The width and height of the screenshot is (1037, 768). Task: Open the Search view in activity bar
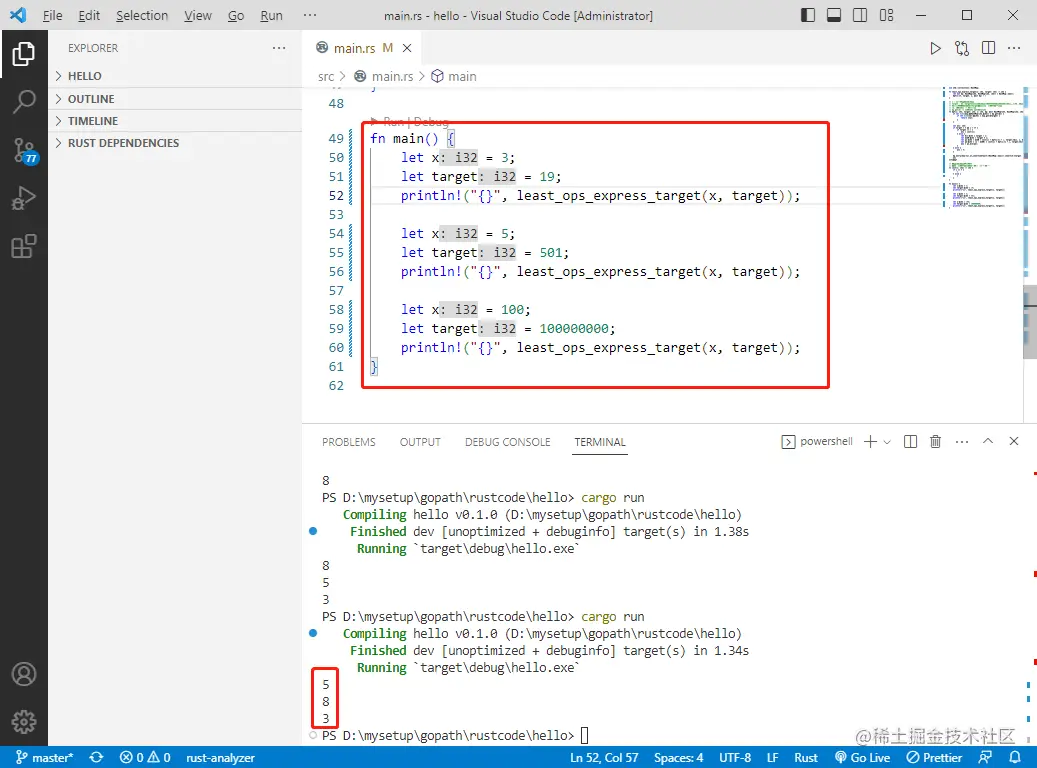pyautogui.click(x=24, y=102)
